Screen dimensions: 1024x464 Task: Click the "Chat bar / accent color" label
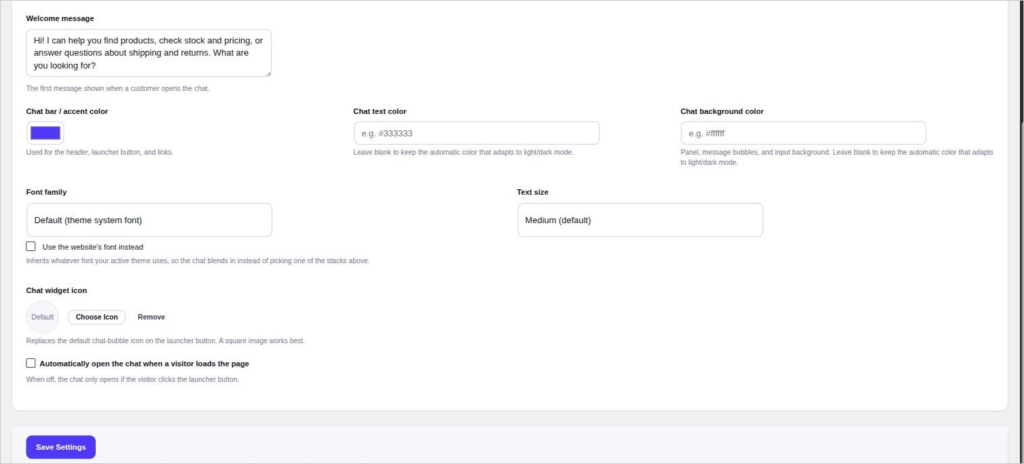[x=67, y=111]
